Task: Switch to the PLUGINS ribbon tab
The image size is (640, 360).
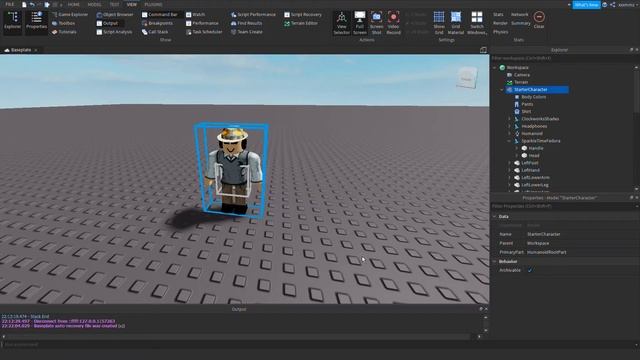Action: [x=153, y=4]
